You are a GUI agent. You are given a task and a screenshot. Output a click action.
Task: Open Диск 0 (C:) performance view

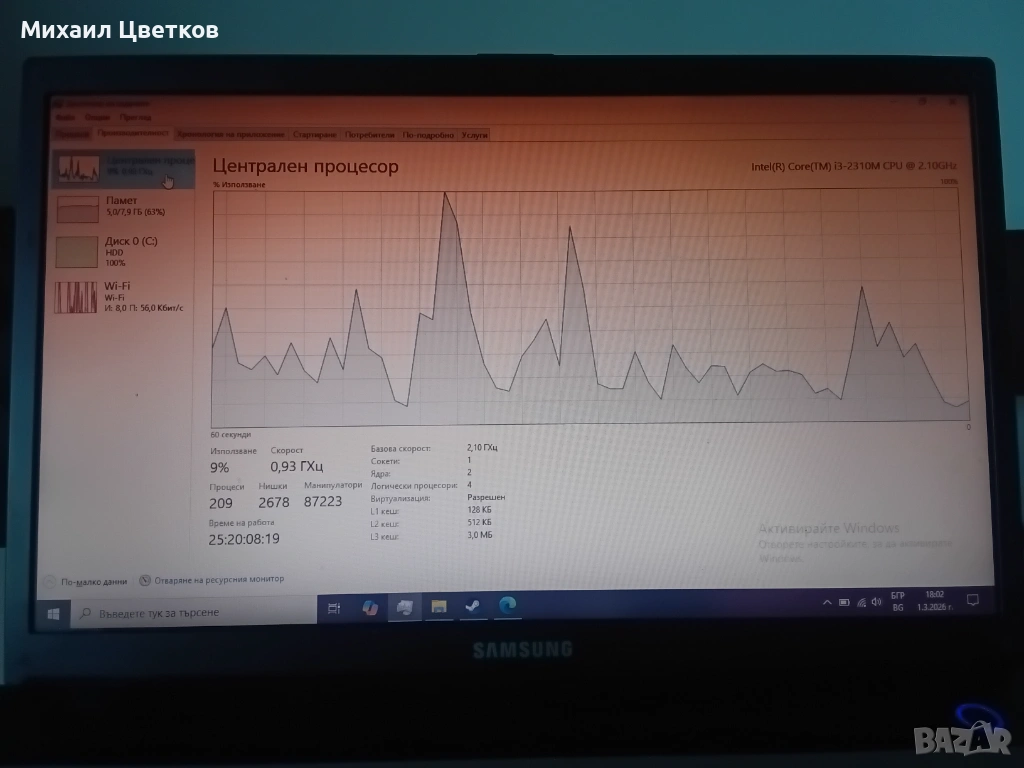pos(120,250)
